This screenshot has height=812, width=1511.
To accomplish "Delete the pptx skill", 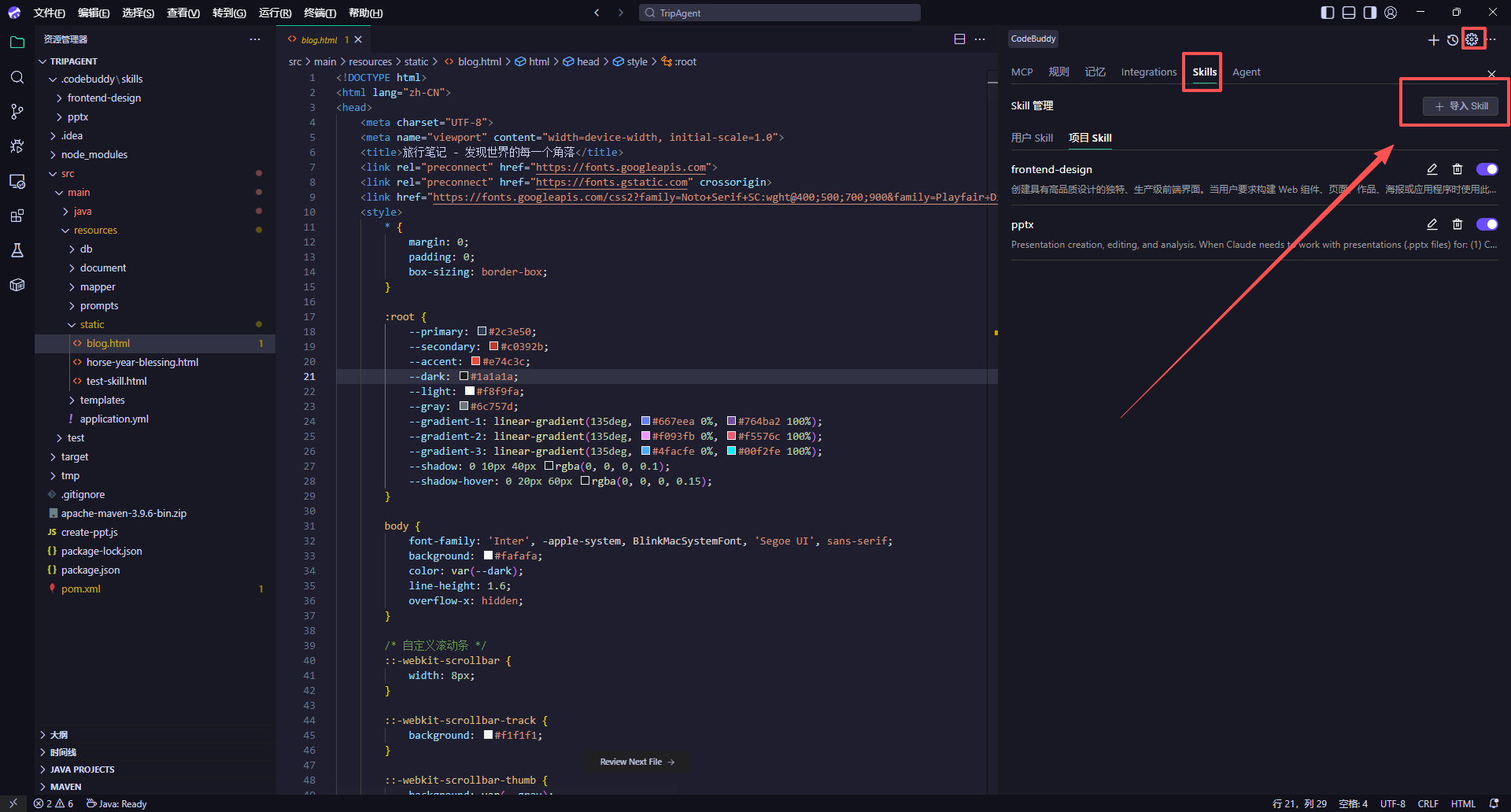I will [1457, 224].
